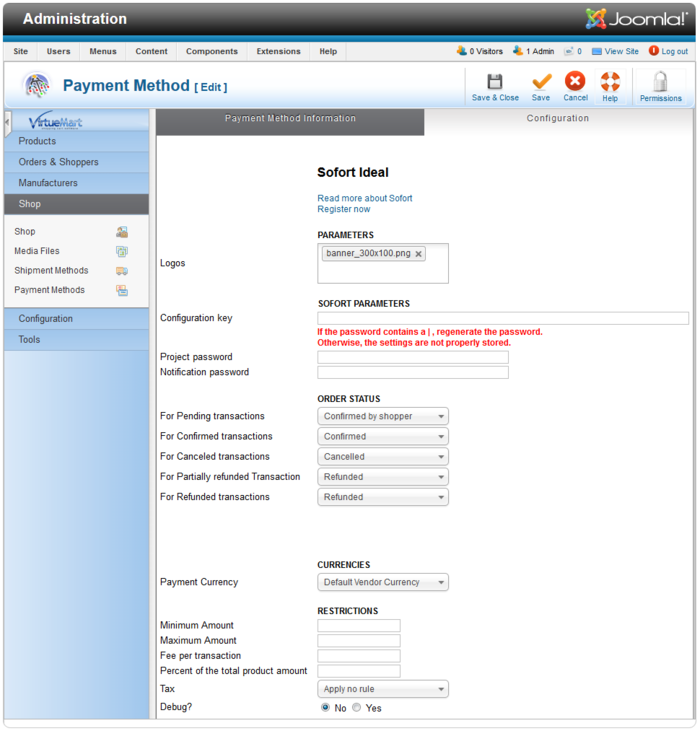Screen dimensions: 700x731
Task: Open Payment Methods in sidebar
Action: (49, 290)
